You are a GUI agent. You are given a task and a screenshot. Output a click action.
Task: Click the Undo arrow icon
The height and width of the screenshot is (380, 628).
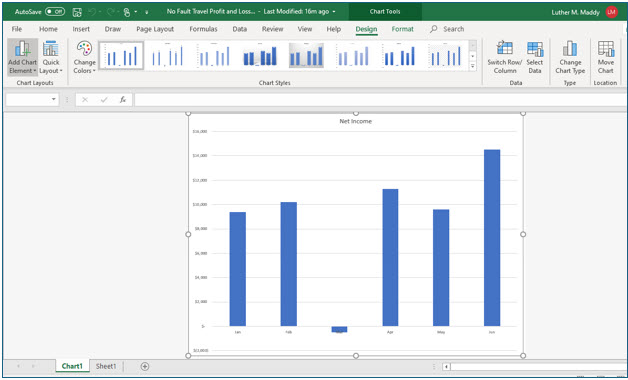click(x=92, y=12)
